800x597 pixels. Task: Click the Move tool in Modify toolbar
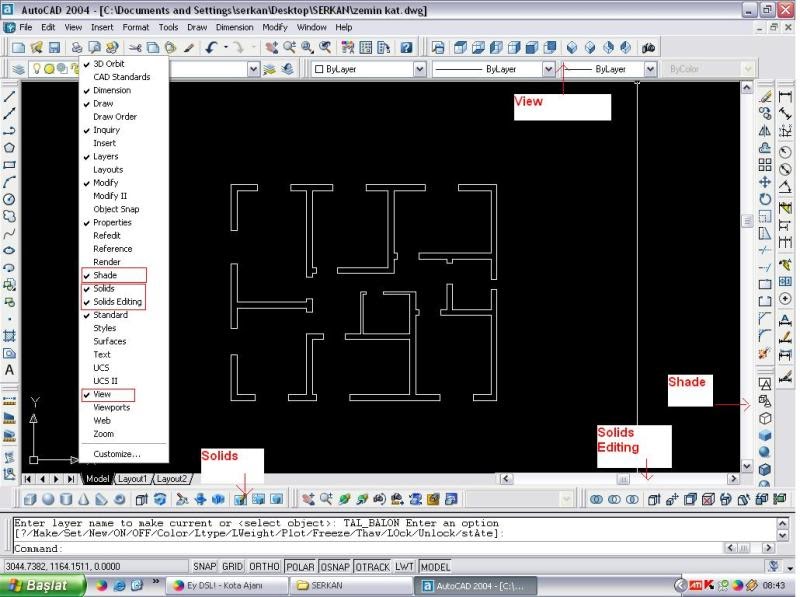pyautogui.click(x=764, y=182)
